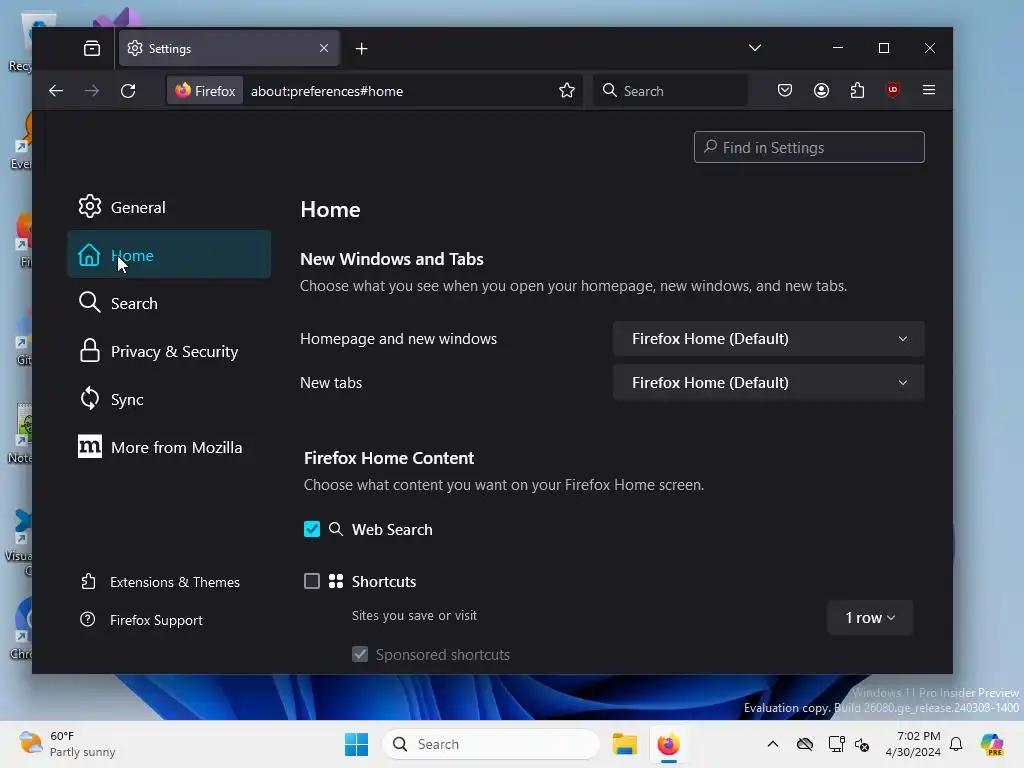Click the toolbar Search box
This screenshot has width=1024, height=768.
(671, 91)
